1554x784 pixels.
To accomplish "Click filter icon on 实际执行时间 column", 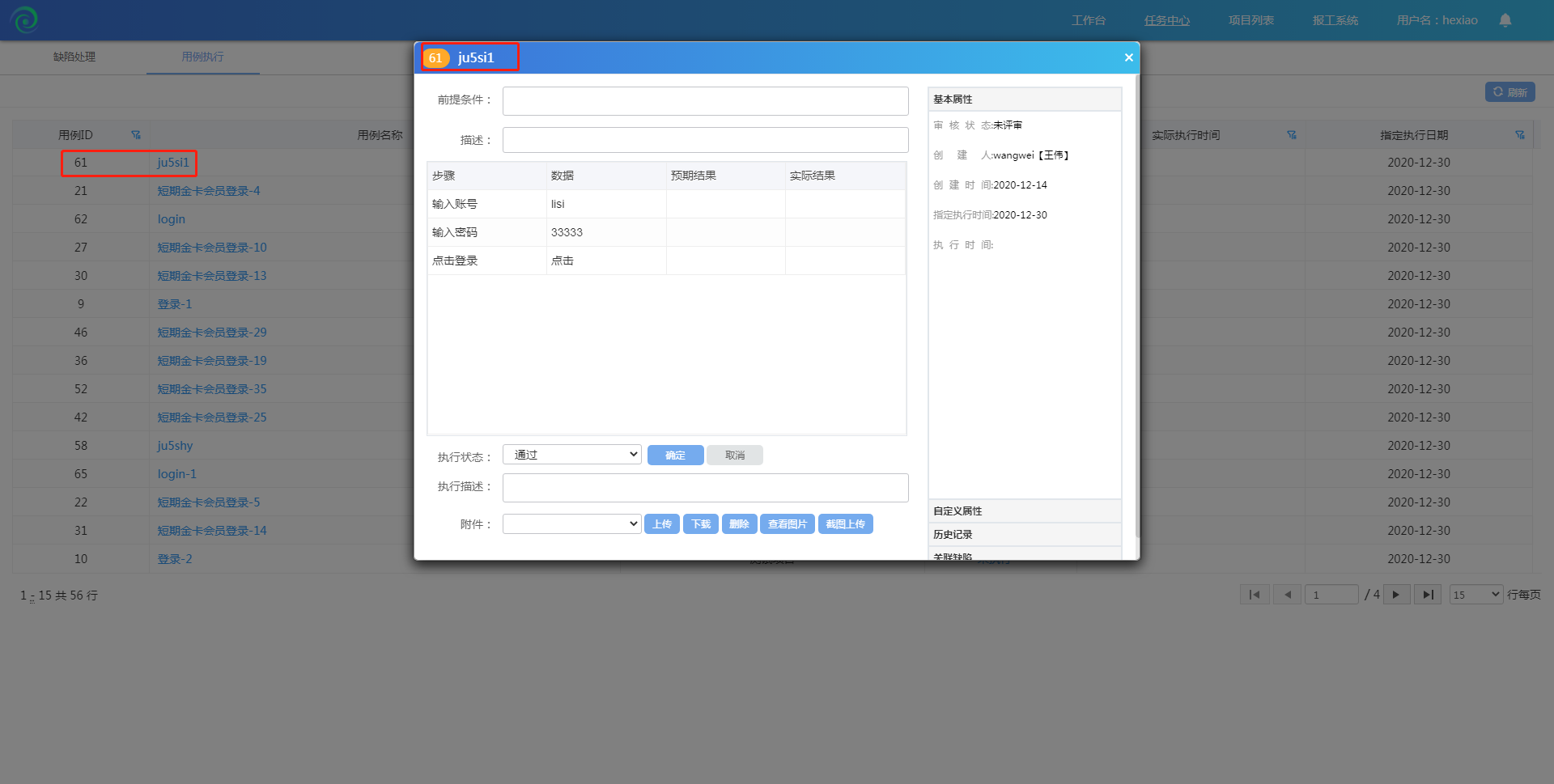I will 1291,135.
